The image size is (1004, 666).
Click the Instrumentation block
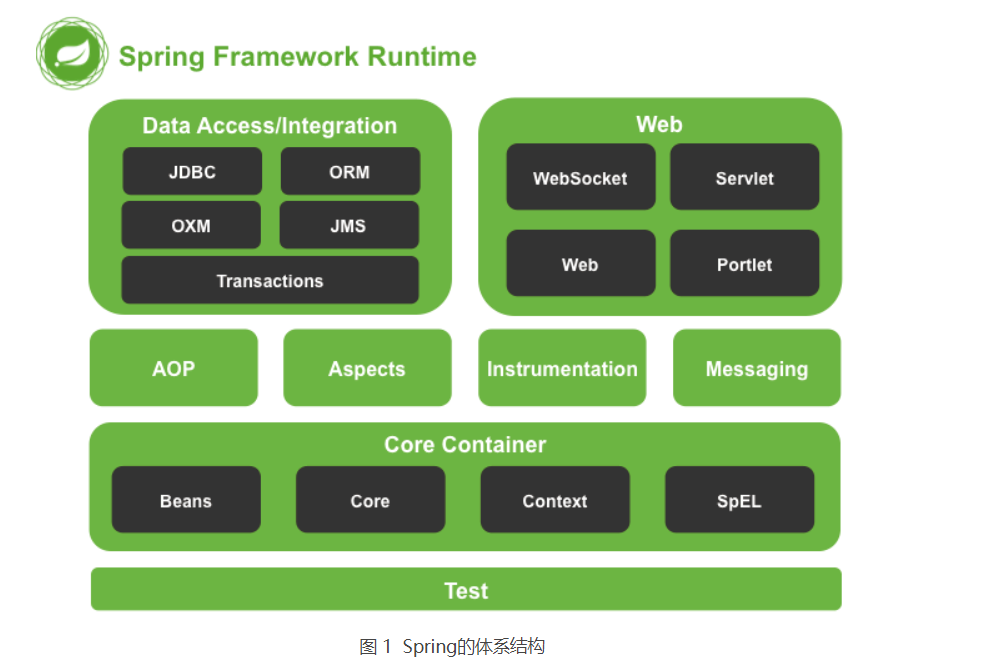[x=562, y=368]
